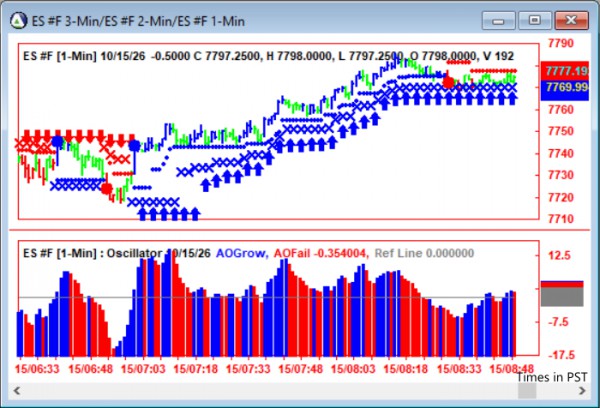
Task: Click the 15/06:33 time axis label
Action: [x=38, y=369]
